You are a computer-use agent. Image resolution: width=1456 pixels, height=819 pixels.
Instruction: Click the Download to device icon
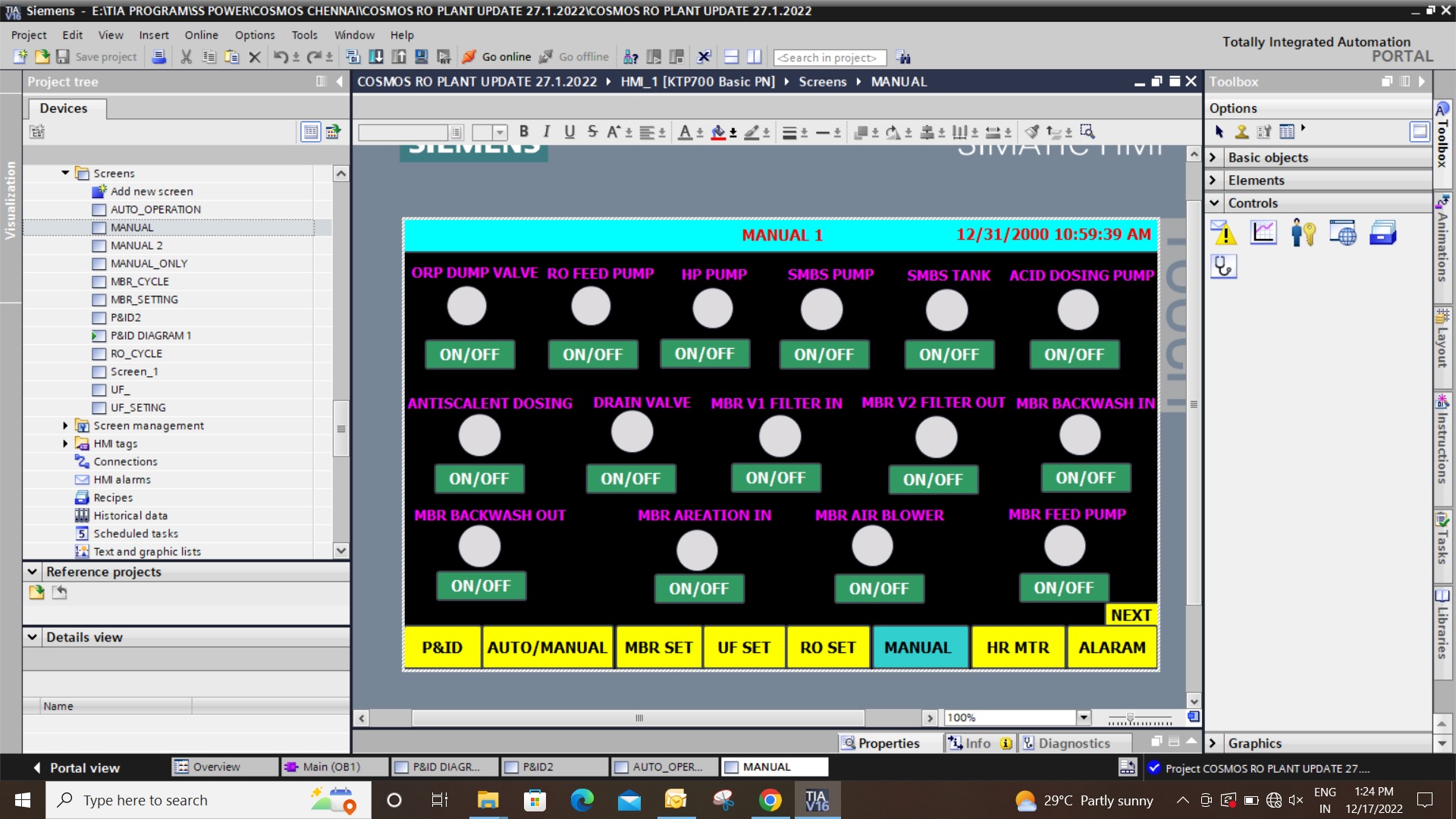click(376, 57)
